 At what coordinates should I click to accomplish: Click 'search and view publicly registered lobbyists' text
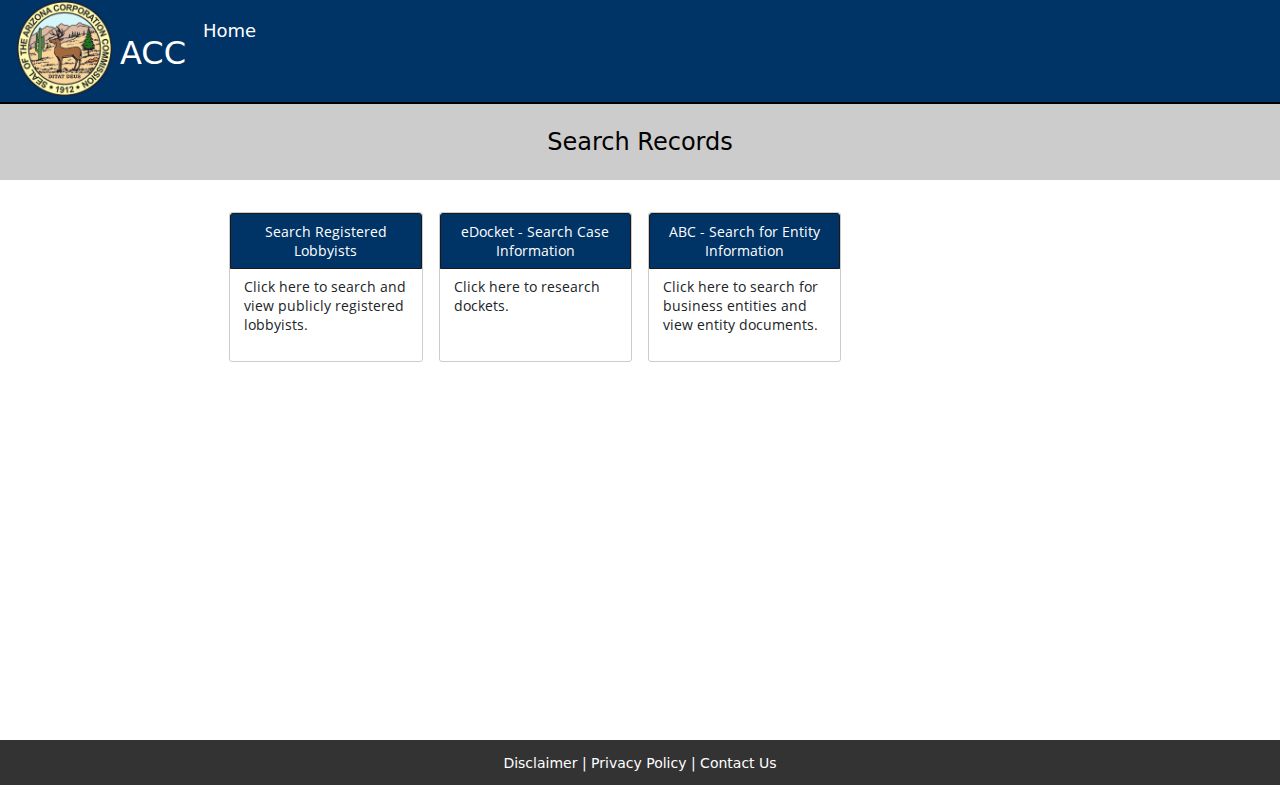325,306
